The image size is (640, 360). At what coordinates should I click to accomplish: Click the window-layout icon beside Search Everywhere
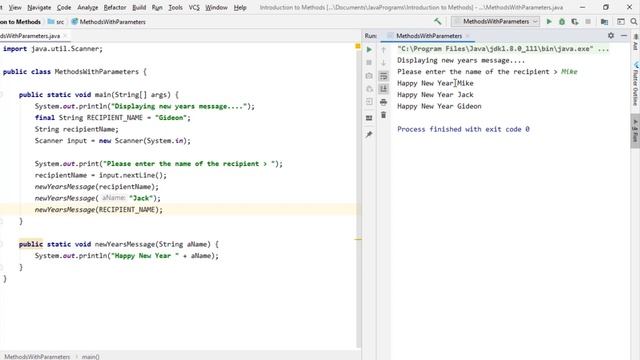pyautogui.click(x=621, y=22)
